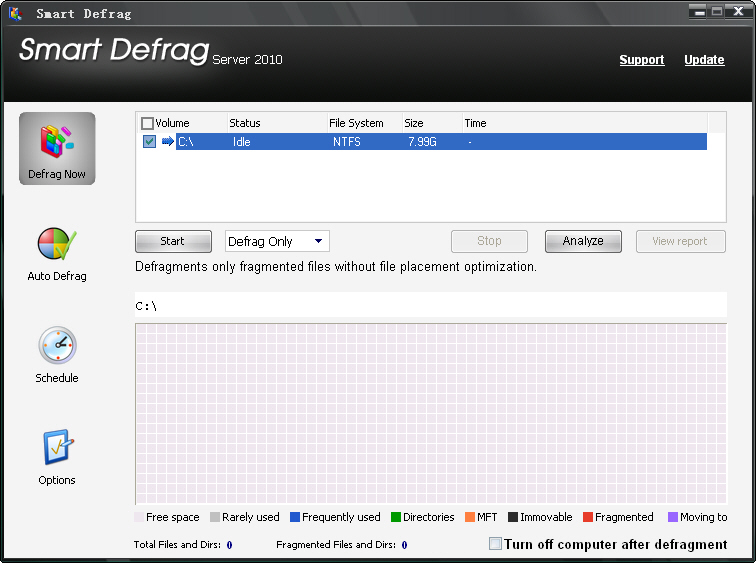The width and height of the screenshot is (756, 563).
Task: Click the MFT orange swatch
Action: click(x=470, y=517)
